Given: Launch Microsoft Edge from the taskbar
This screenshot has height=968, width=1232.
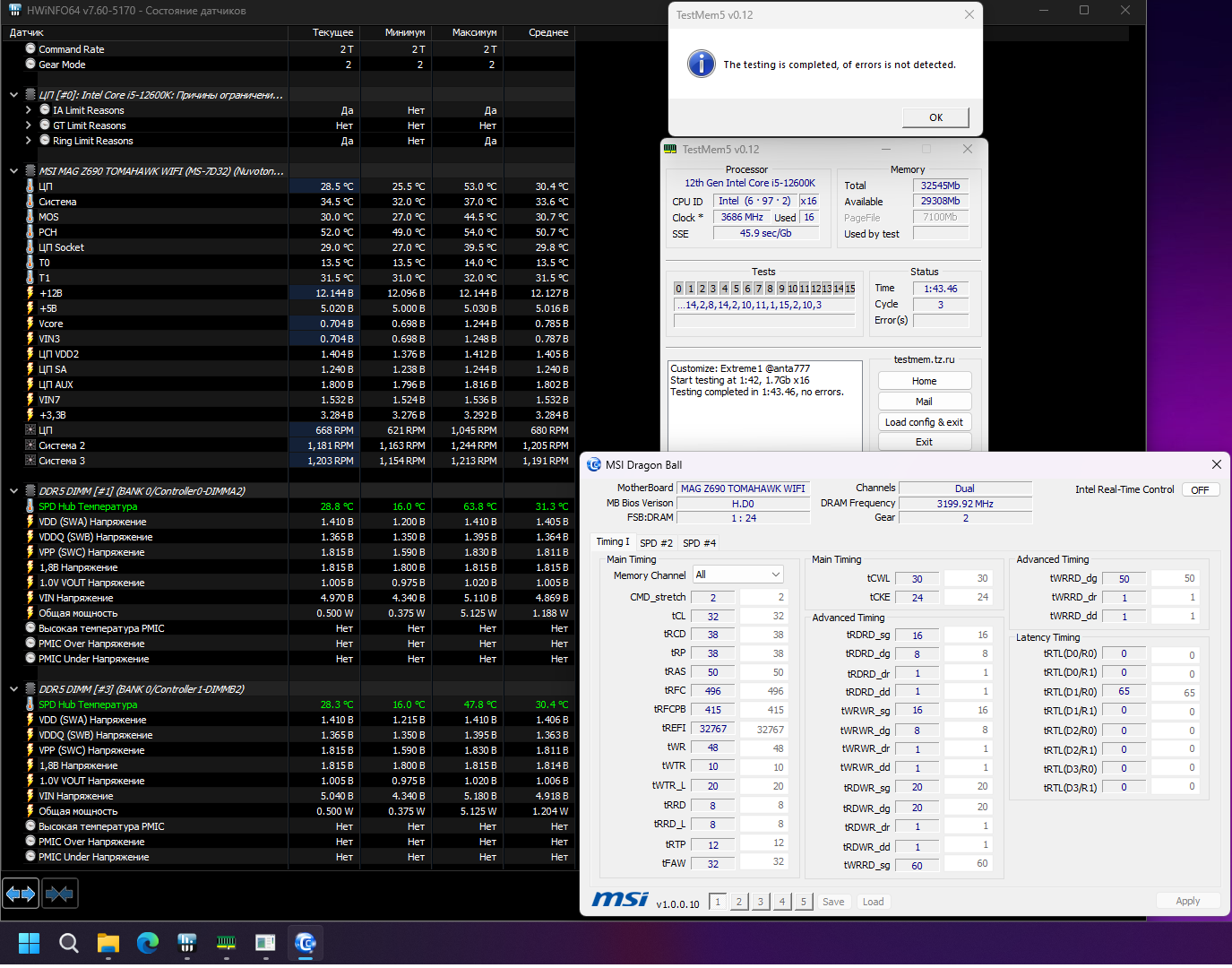Looking at the screenshot, I should (x=148, y=943).
